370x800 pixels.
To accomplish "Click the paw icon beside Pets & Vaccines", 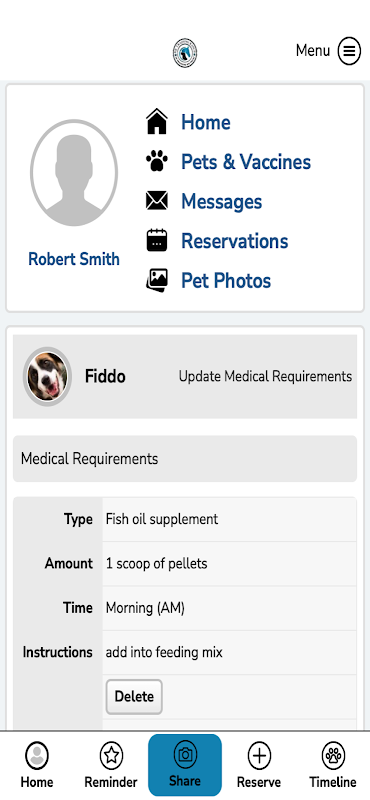I will (157, 162).
